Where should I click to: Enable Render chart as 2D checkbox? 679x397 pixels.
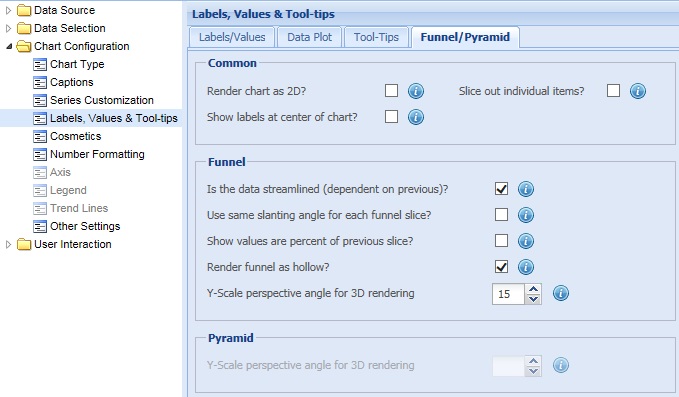pos(391,90)
